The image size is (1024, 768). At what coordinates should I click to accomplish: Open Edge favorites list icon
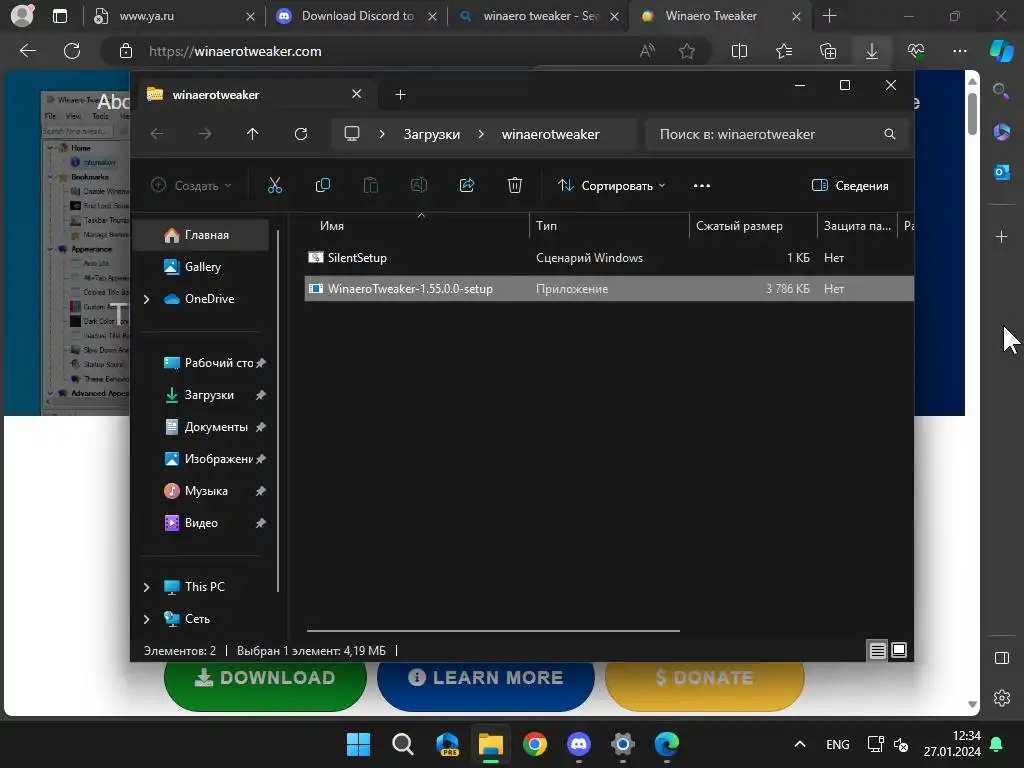tap(784, 51)
